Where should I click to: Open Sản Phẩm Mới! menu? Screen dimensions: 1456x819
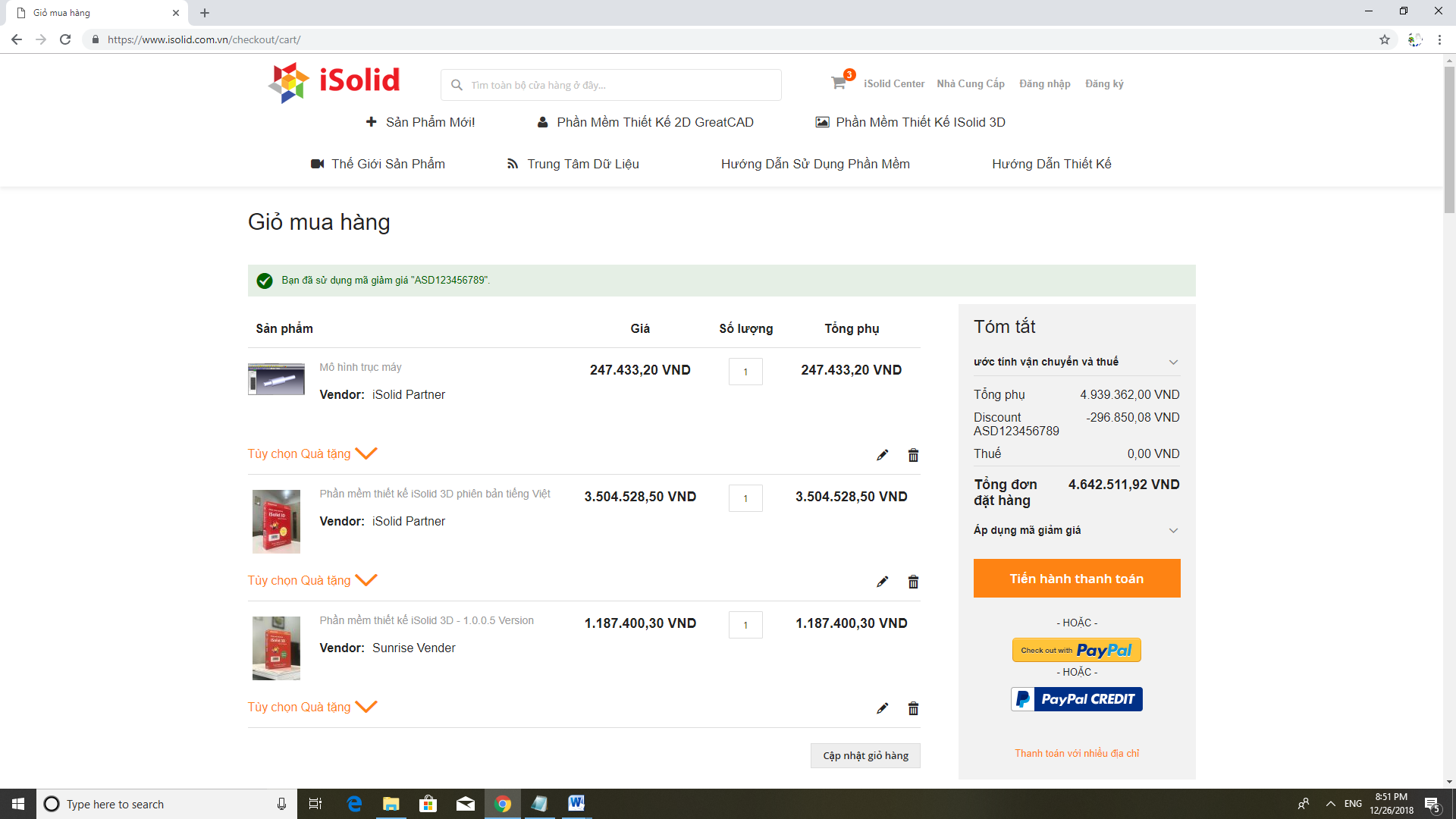coord(420,122)
